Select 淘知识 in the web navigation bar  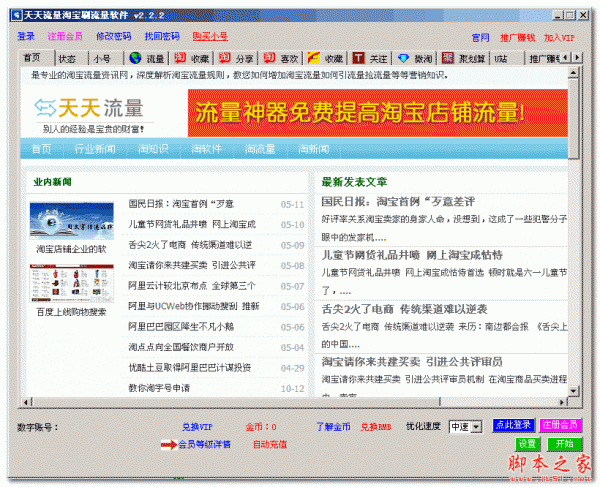coord(153,149)
